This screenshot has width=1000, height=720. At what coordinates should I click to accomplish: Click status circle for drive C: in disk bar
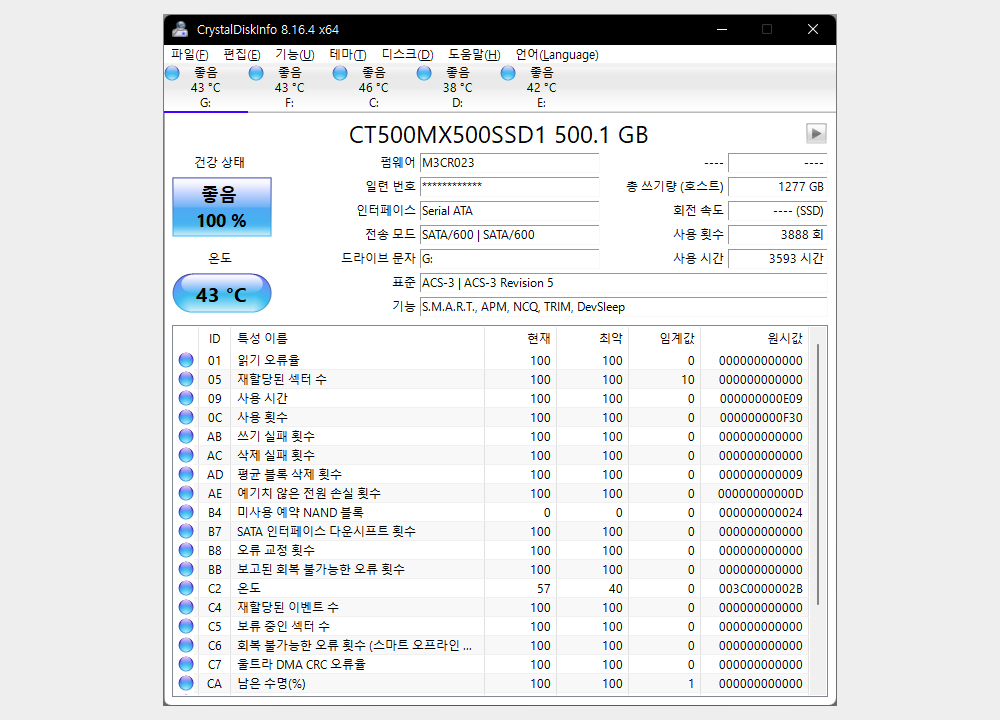340,73
